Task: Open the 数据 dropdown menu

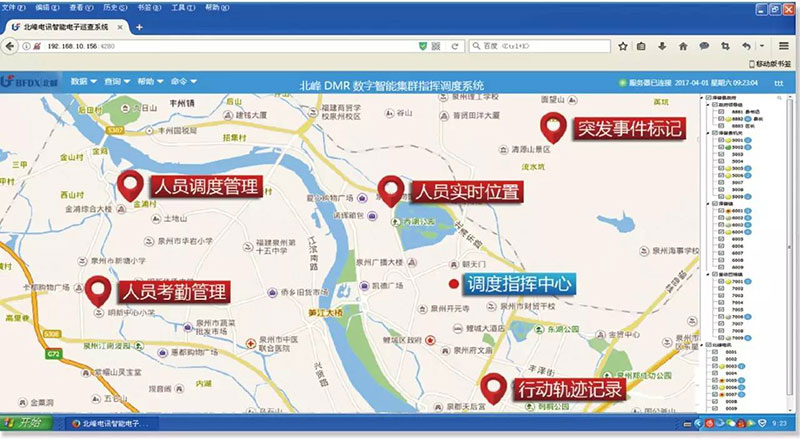Action: pos(83,81)
